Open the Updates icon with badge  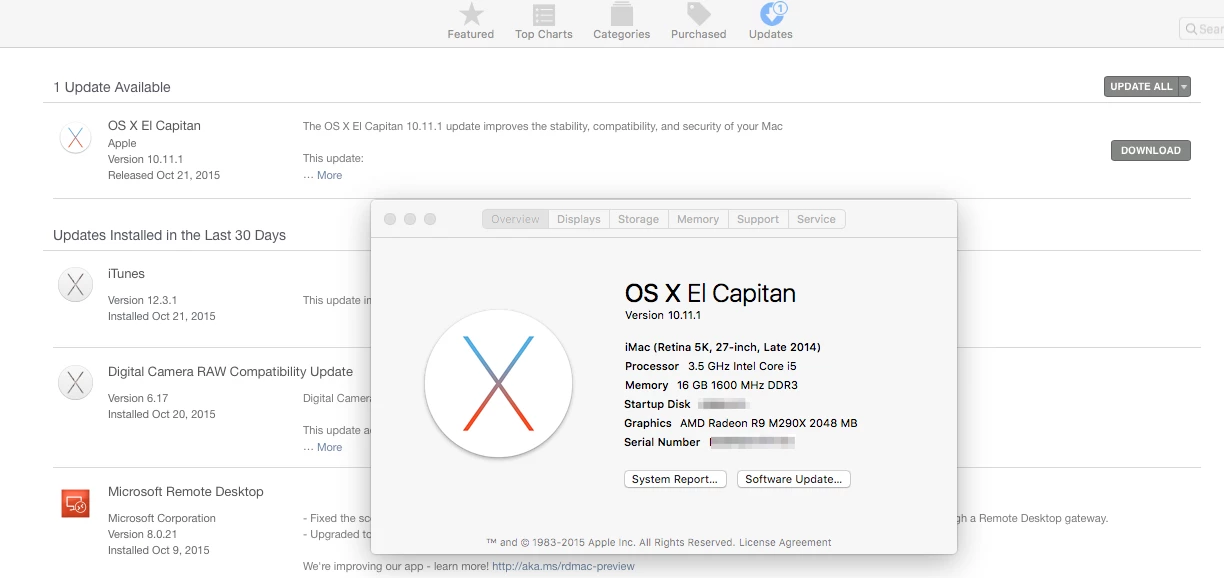click(772, 13)
